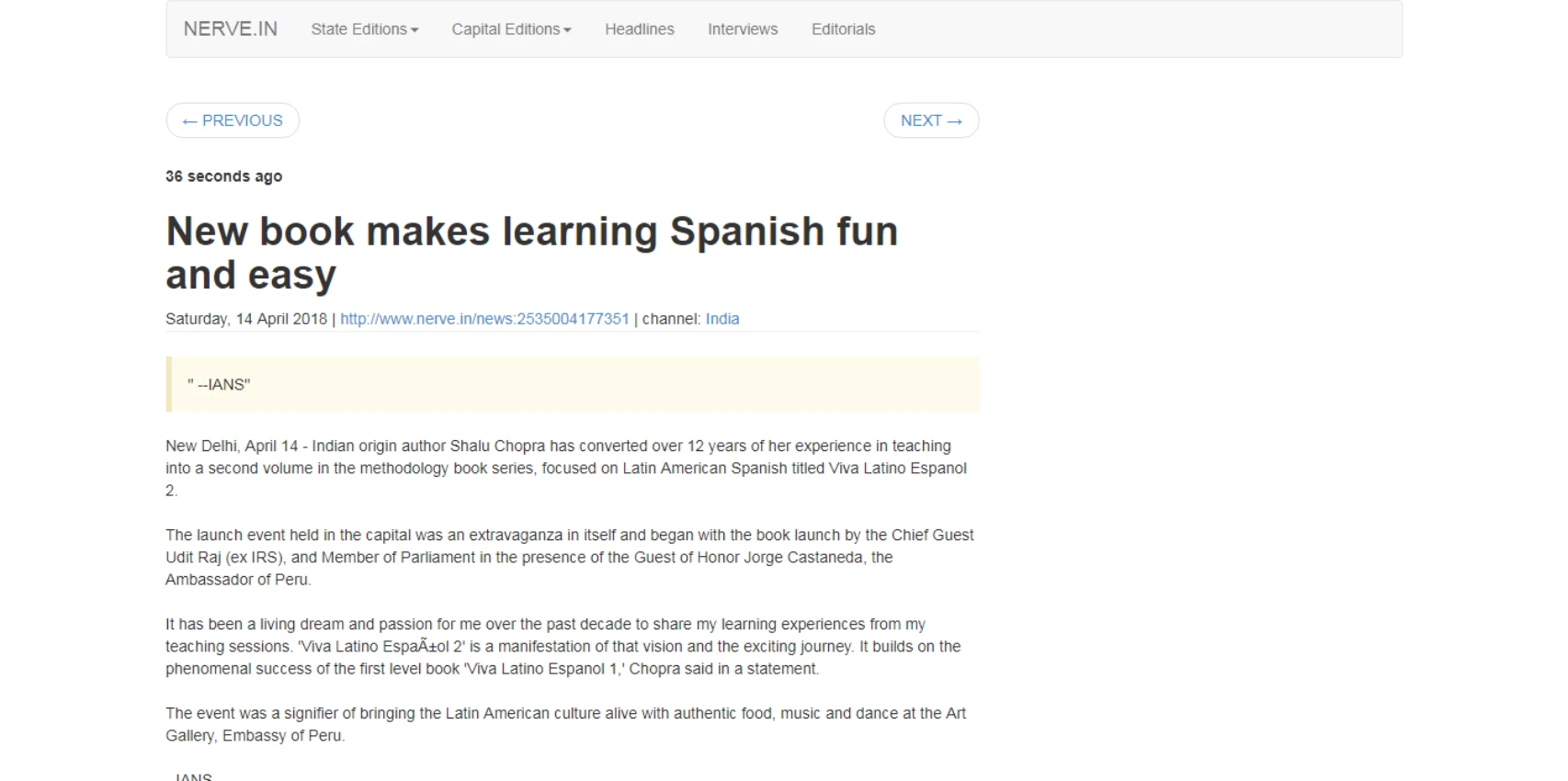Viewport: 1568px width, 781px height.
Task: Click the 'channel:' label in the byline
Action: pos(671,319)
